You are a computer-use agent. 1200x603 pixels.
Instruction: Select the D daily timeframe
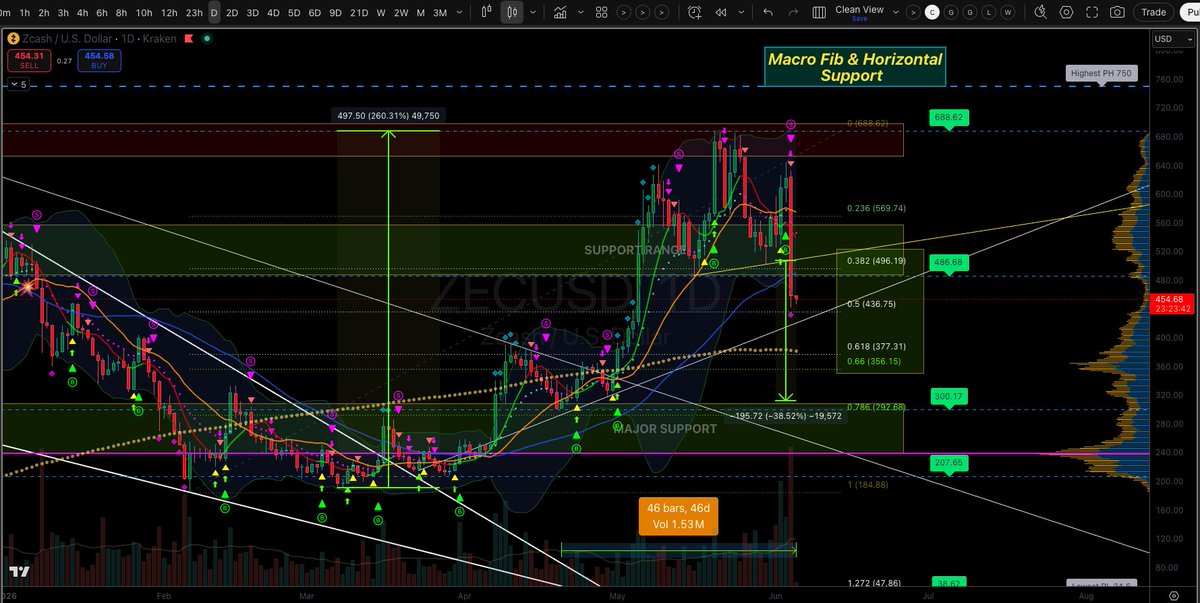click(215, 12)
